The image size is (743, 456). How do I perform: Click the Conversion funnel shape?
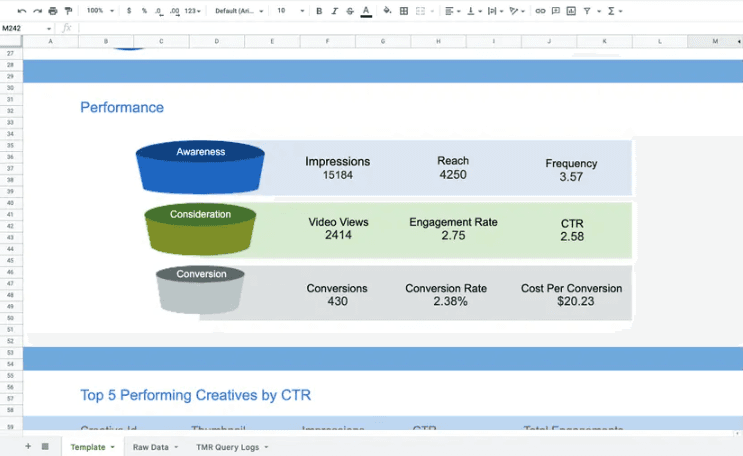[200, 290]
